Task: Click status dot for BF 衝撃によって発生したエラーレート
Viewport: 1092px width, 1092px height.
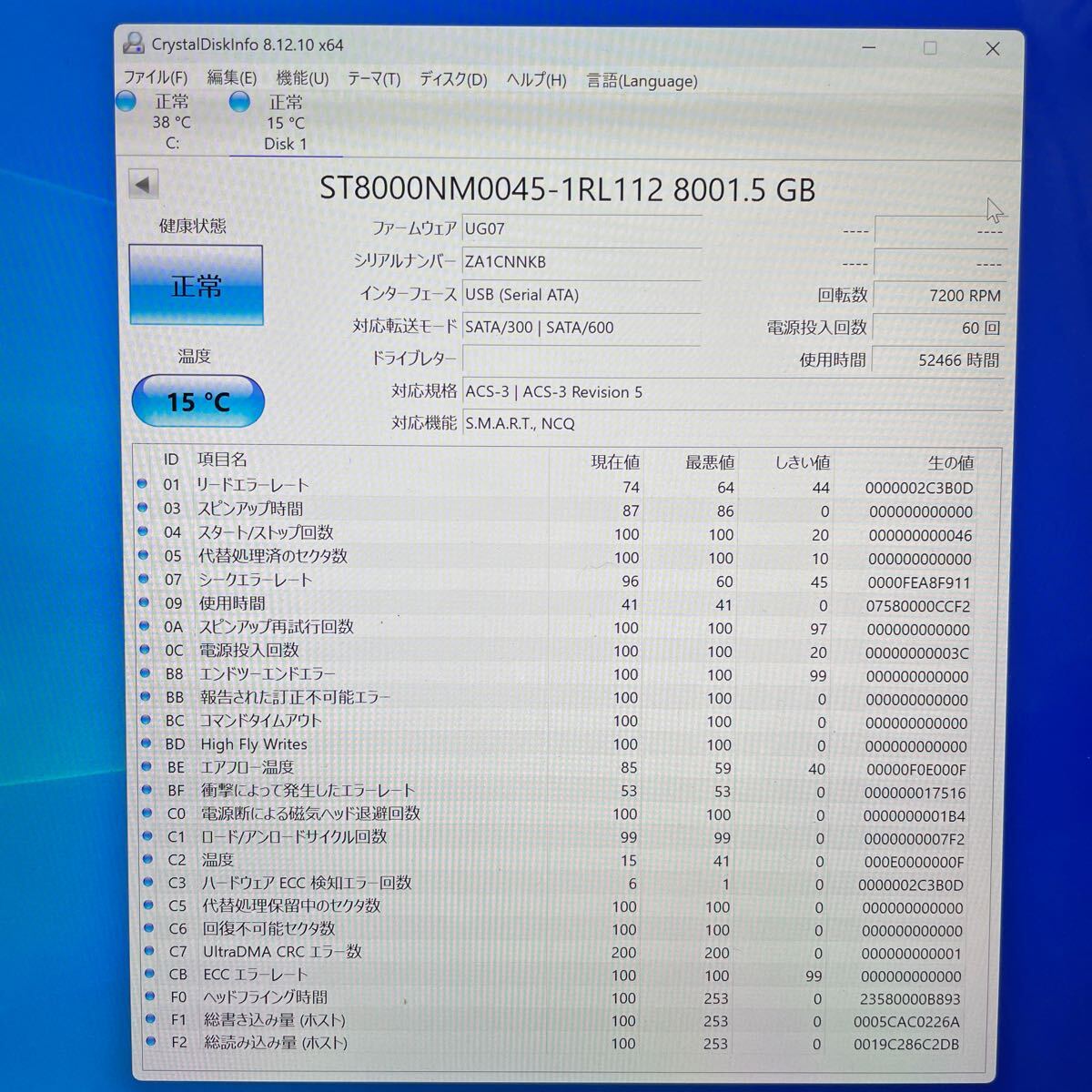Action: pos(146,790)
